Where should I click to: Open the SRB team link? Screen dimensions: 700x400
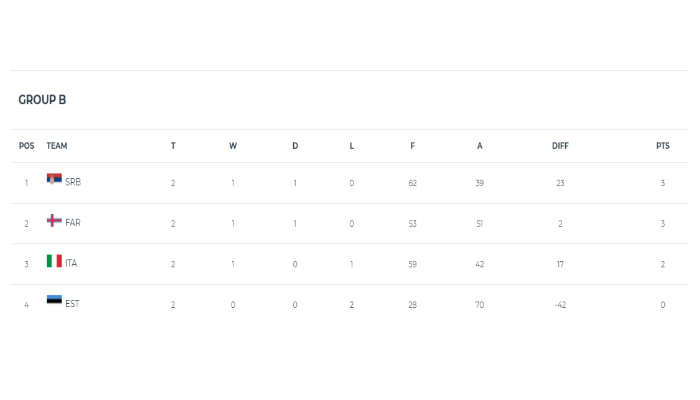point(73,183)
